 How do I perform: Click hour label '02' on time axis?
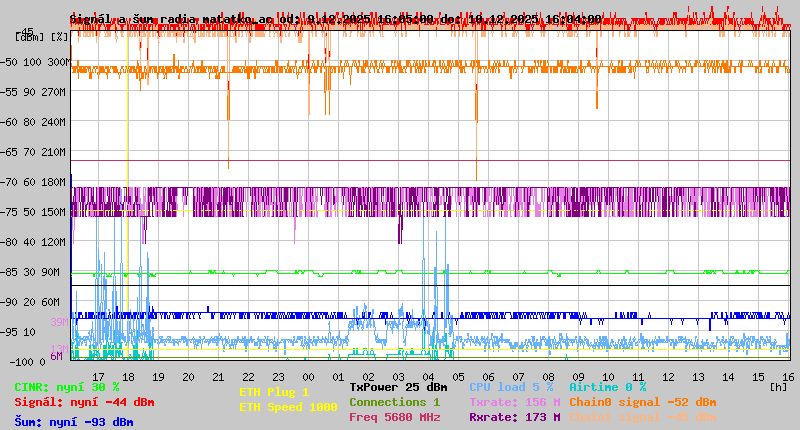368,377
